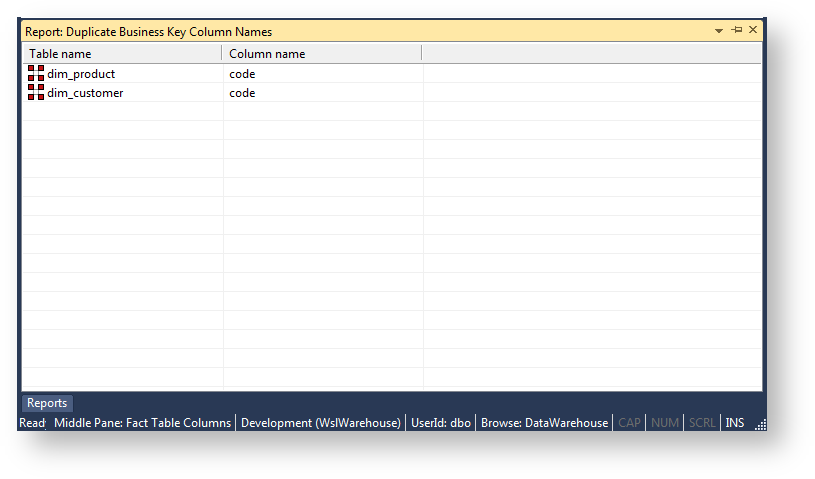Click the report title bar text

(149, 32)
